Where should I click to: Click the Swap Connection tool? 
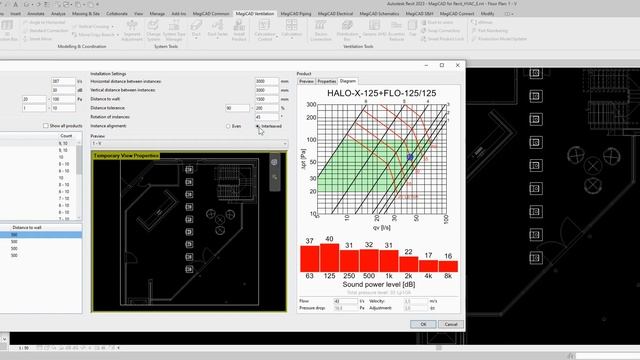(440, 31)
